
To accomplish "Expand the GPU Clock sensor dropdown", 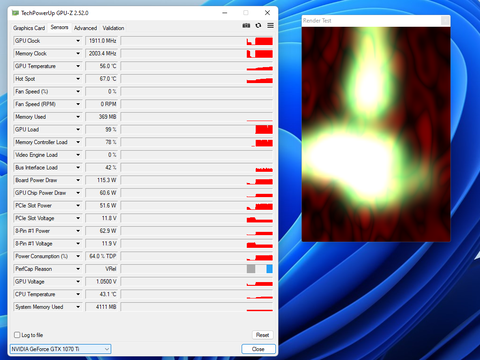I will (x=78, y=41).
